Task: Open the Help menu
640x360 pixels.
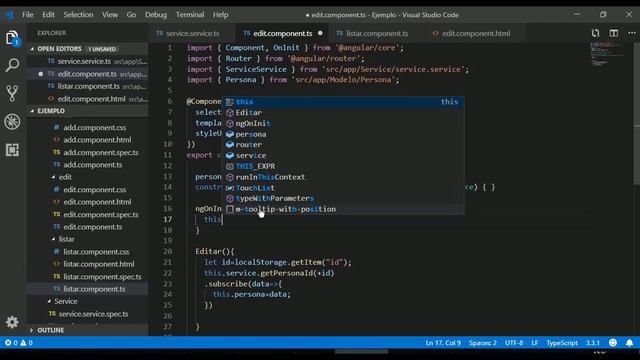Action: 220,15
